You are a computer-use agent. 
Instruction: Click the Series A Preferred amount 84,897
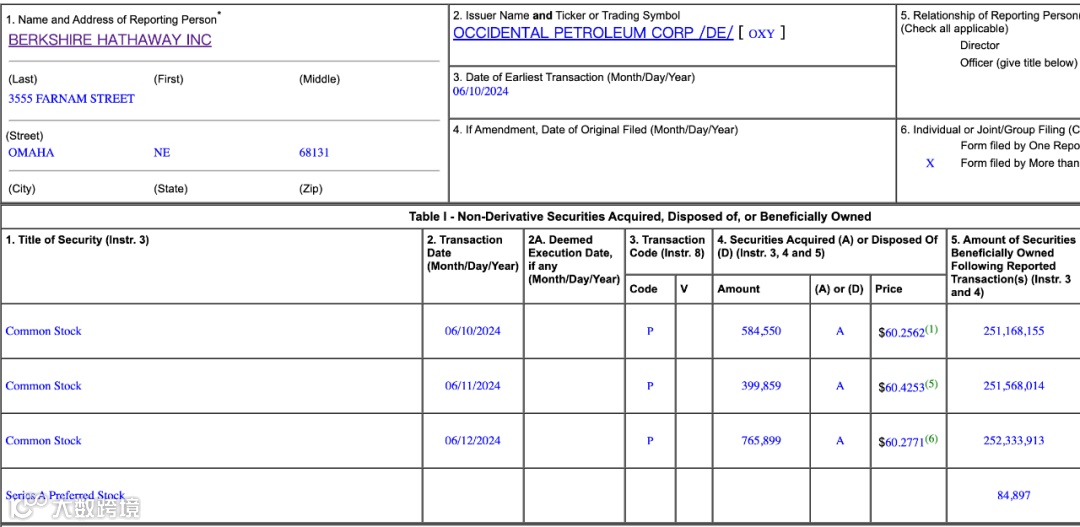pyautogui.click(x=1014, y=495)
